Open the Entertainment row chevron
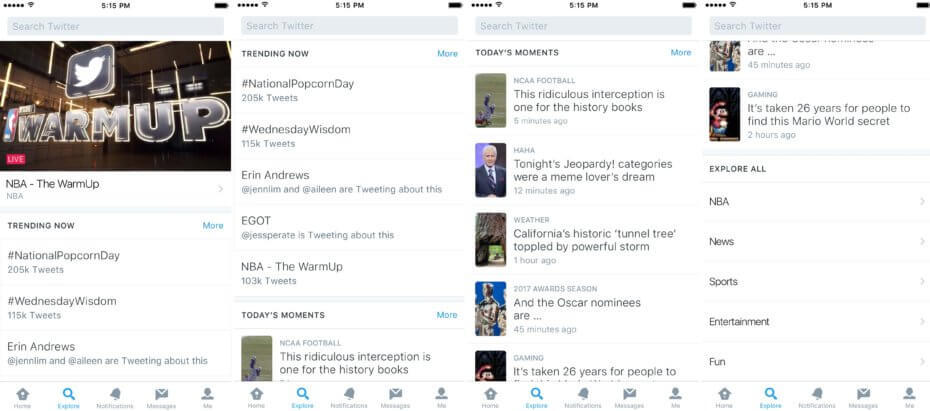Image resolution: width=930 pixels, height=411 pixels. click(921, 322)
